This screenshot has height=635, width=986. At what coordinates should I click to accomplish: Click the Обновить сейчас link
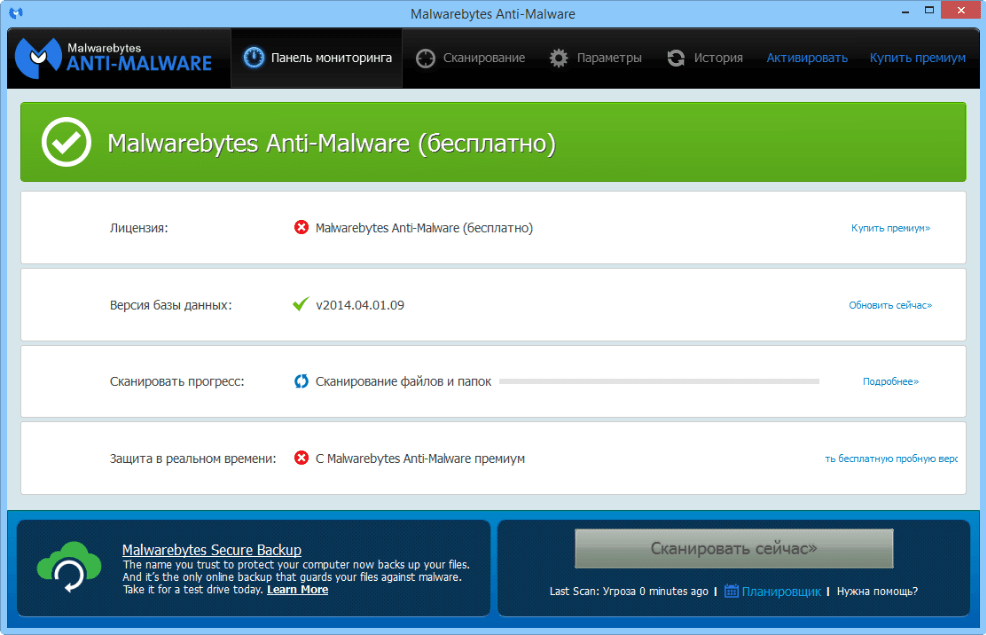890,305
